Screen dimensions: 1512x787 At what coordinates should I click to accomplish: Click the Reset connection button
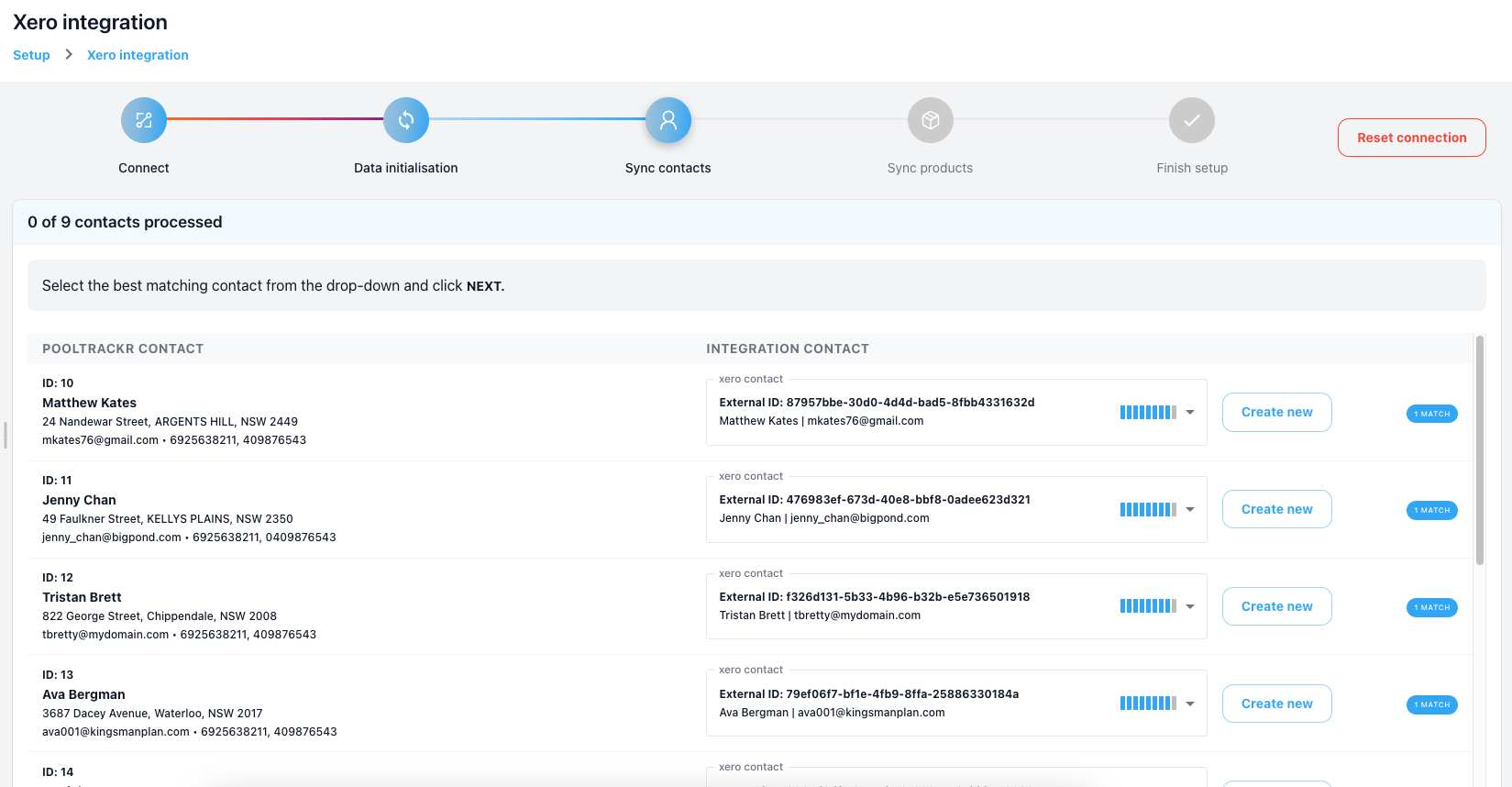coord(1412,138)
